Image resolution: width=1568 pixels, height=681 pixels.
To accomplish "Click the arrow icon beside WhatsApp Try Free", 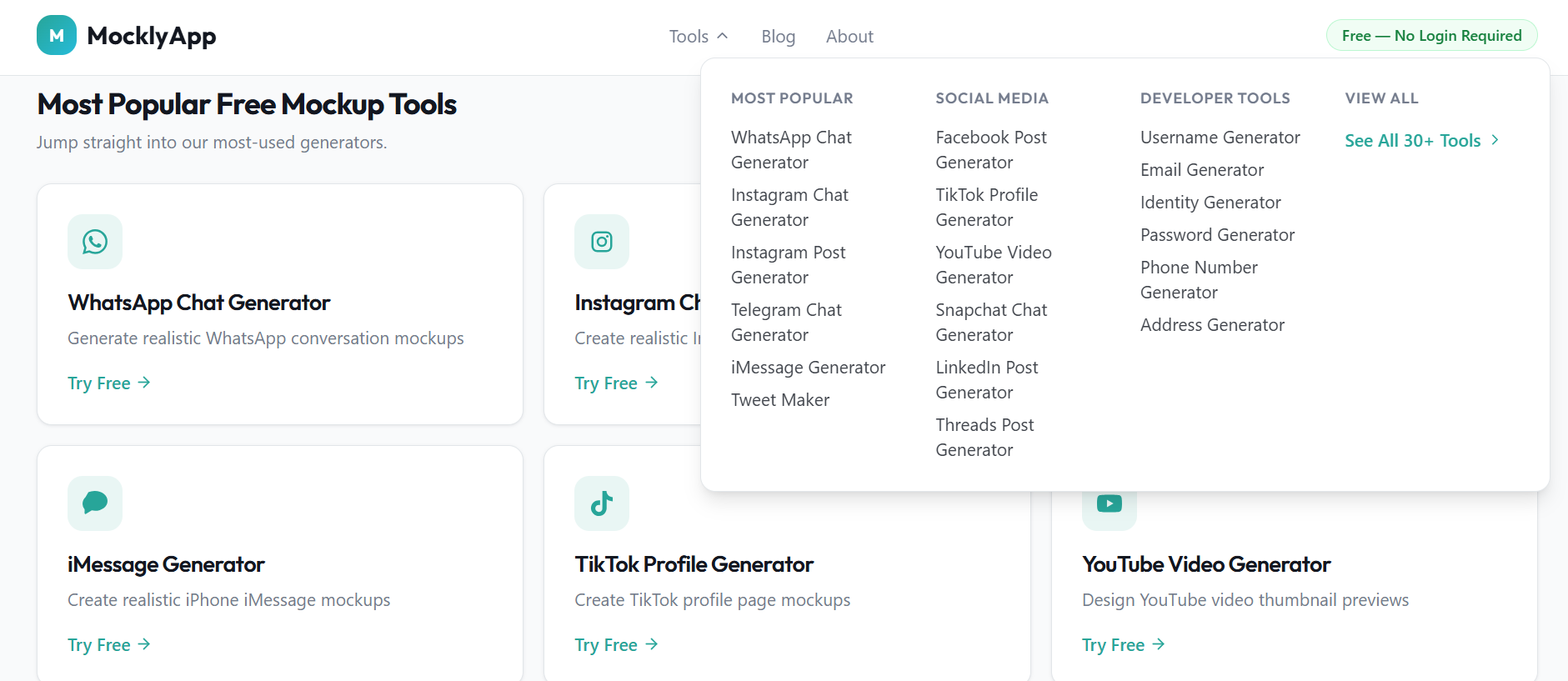I will [144, 383].
